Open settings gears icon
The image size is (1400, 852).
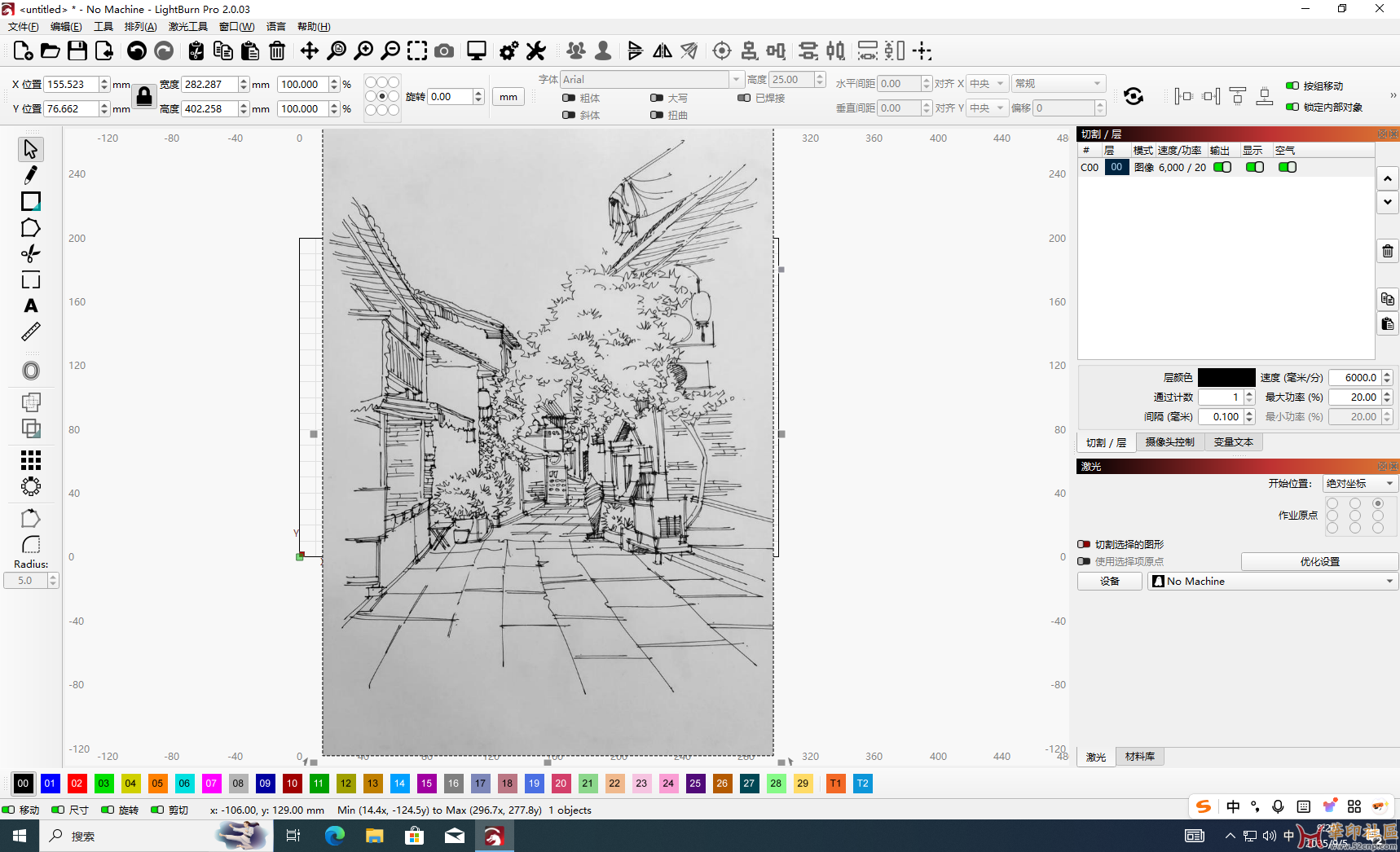[508, 51]
